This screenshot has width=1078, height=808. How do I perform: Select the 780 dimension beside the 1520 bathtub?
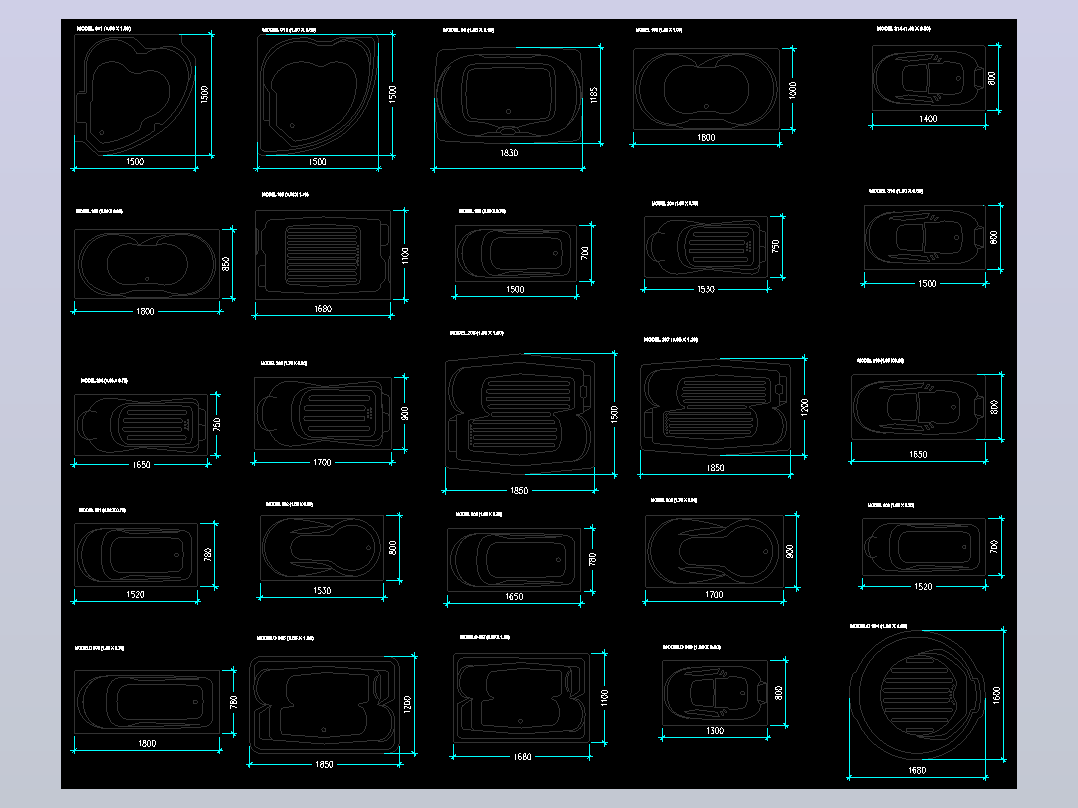point(208,554)
